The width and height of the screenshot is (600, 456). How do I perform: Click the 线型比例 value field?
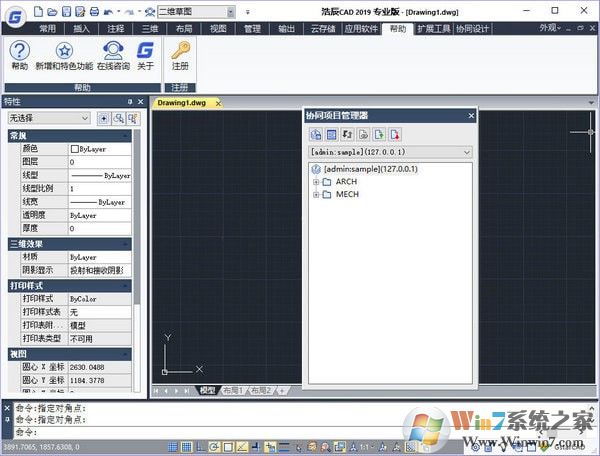pyautogui.click(x=98, y=187)
